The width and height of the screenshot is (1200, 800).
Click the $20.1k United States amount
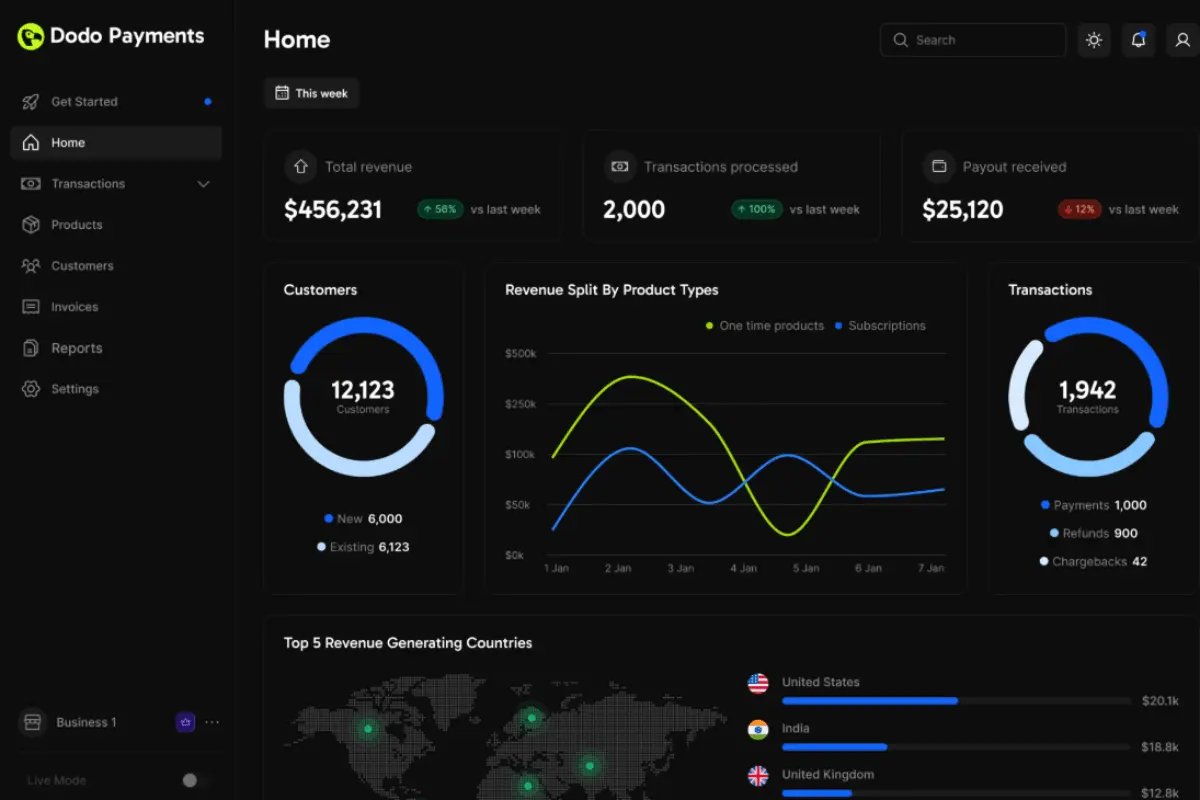[1160, 701]
